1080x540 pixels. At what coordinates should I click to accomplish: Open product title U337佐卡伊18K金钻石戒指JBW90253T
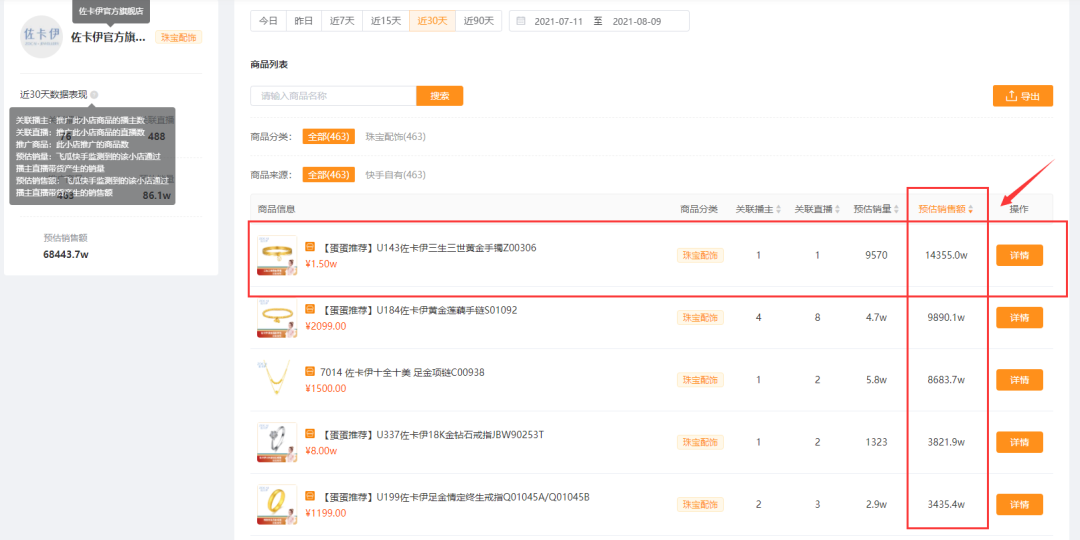pyautogui.click(x=433, y=435)
